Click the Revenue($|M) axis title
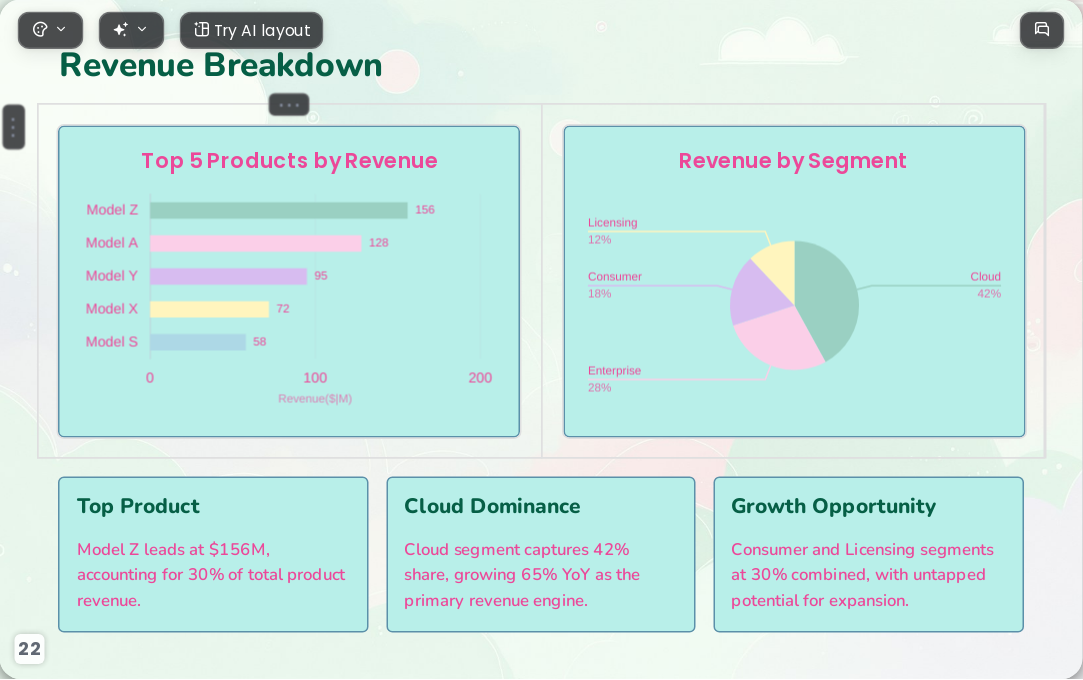 315,398
